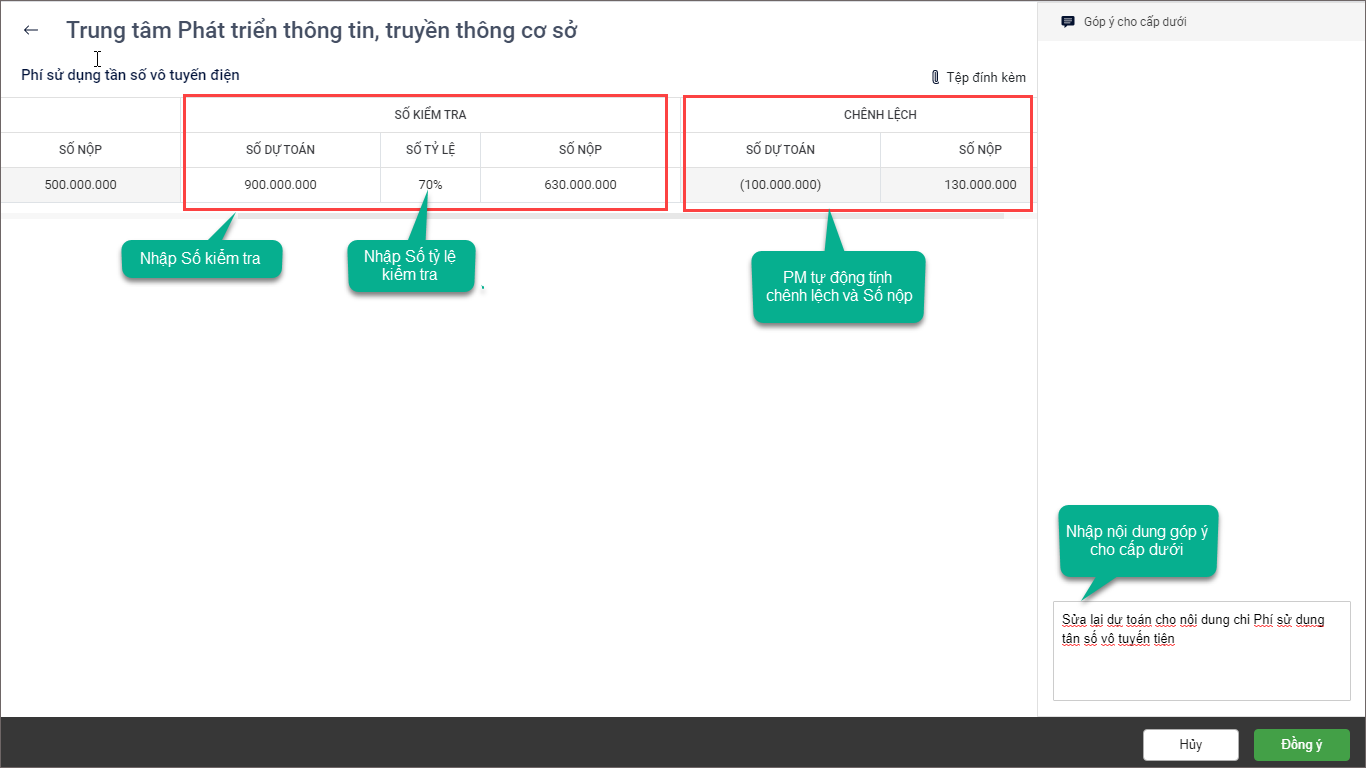Click the page title Trung tâm Phát triển thông tin

(x=322, y=30)
